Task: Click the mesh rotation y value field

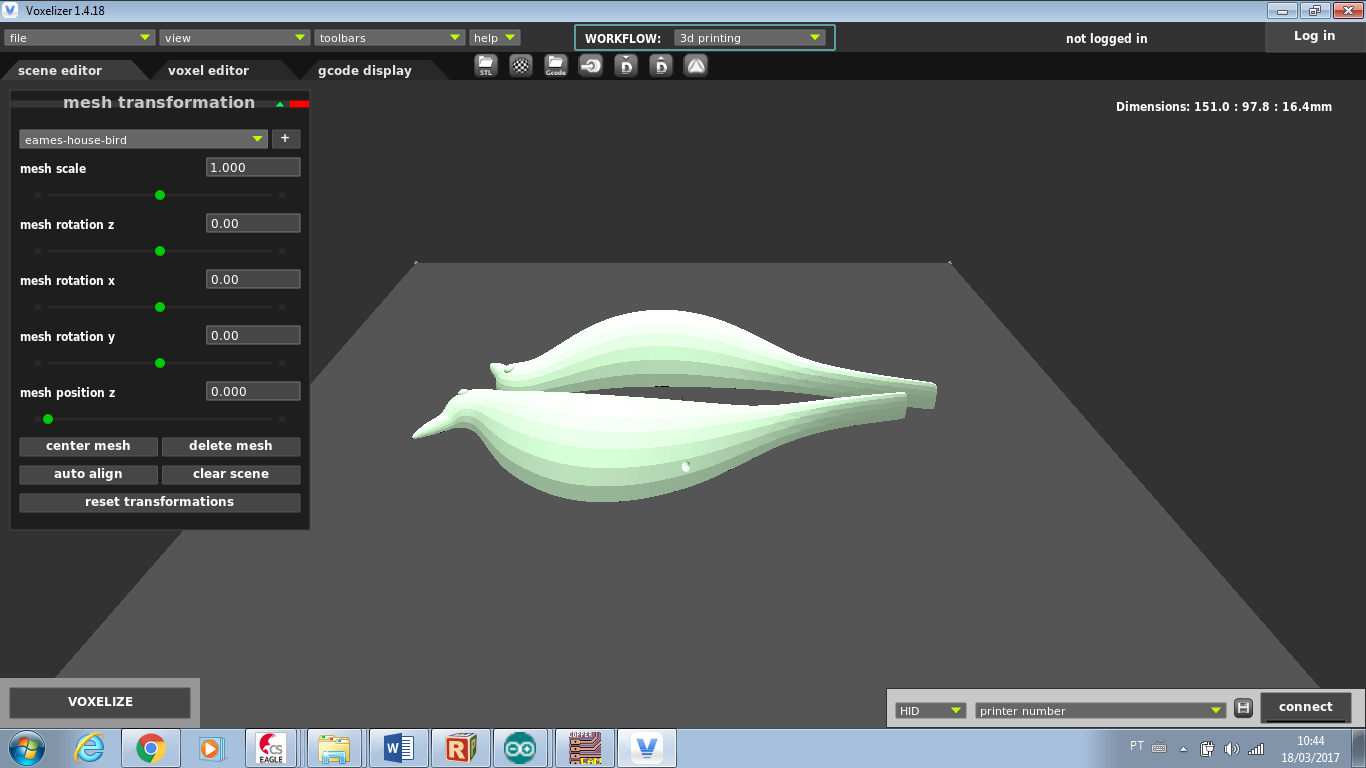Action: (x=253, y=336)
